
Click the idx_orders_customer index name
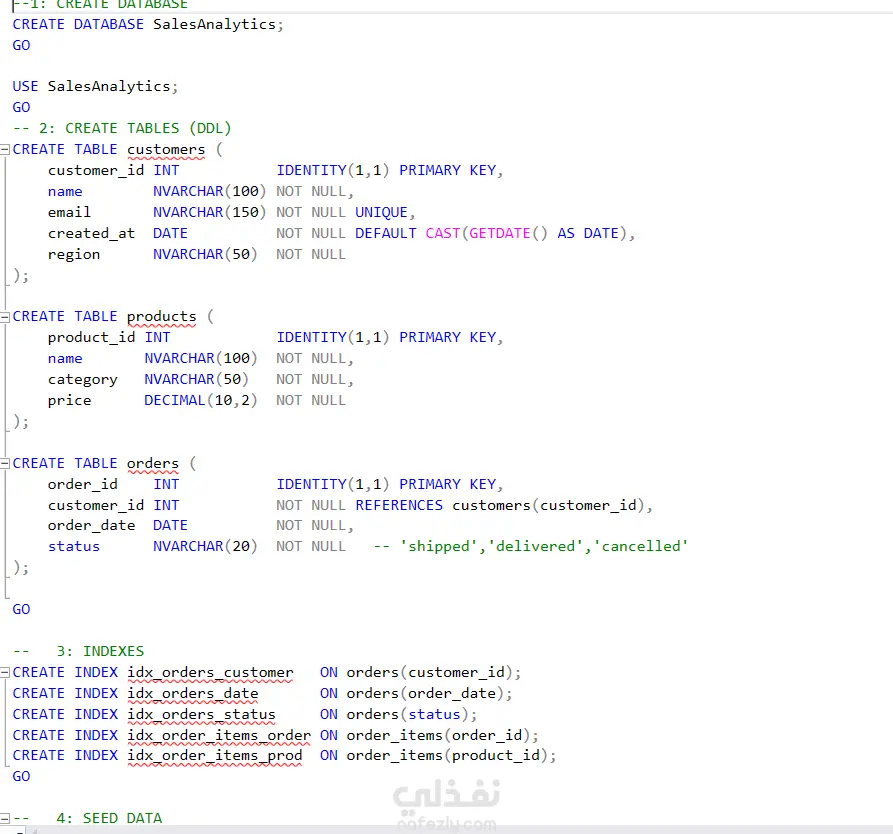coord(210,672)
